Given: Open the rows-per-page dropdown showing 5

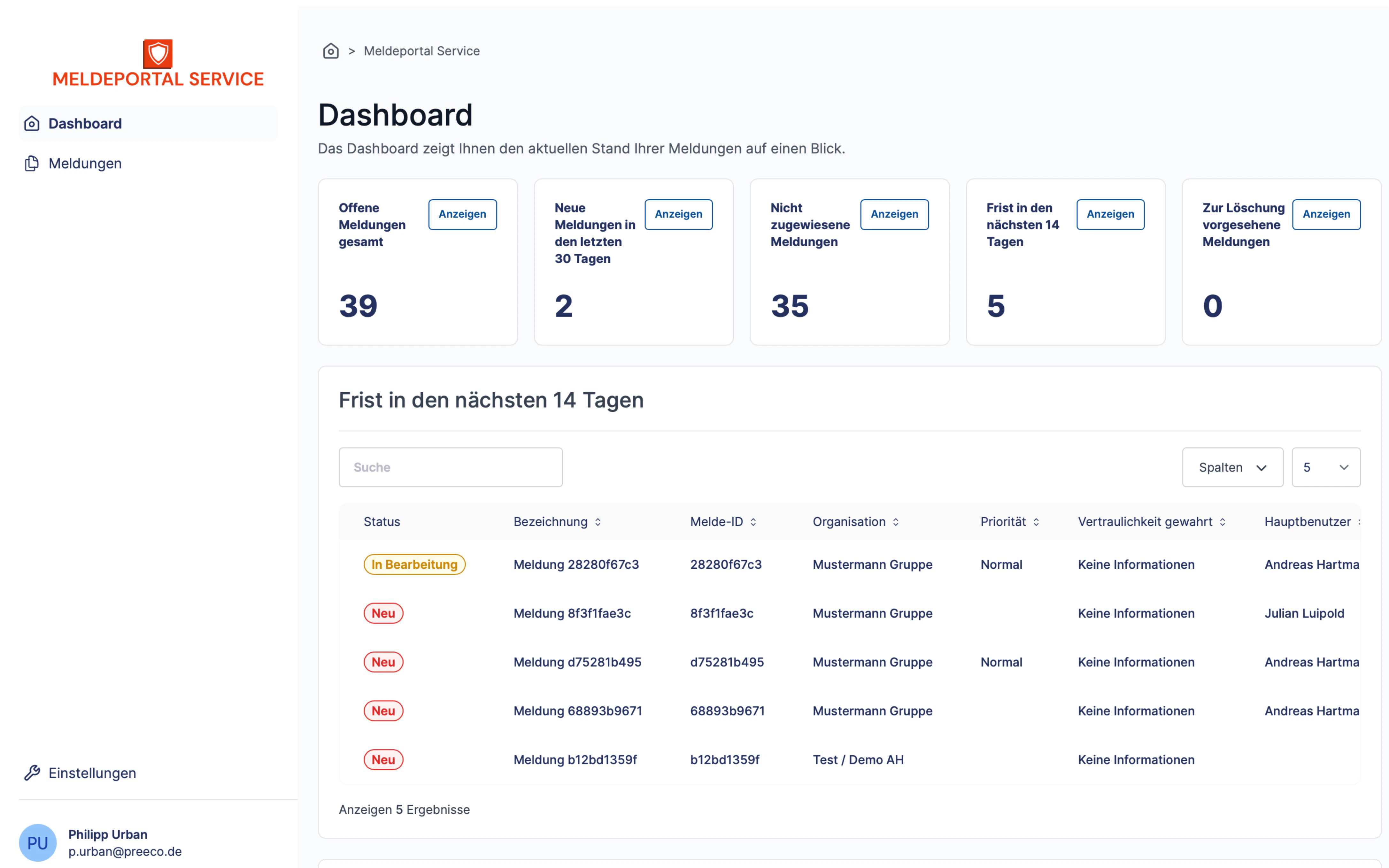Looking at the screenshot, I should coord(1325,467).
